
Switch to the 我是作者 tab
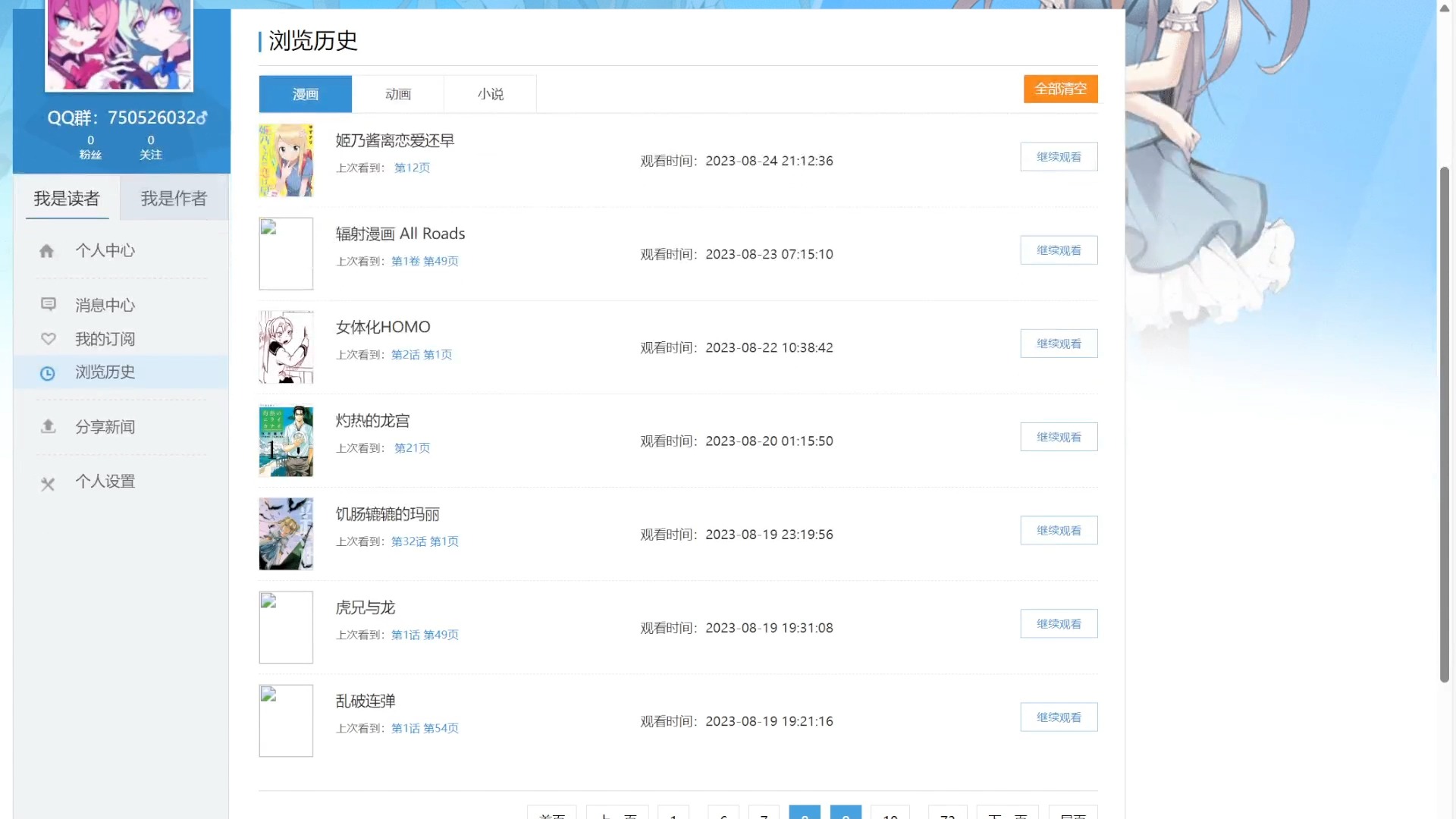174,199
